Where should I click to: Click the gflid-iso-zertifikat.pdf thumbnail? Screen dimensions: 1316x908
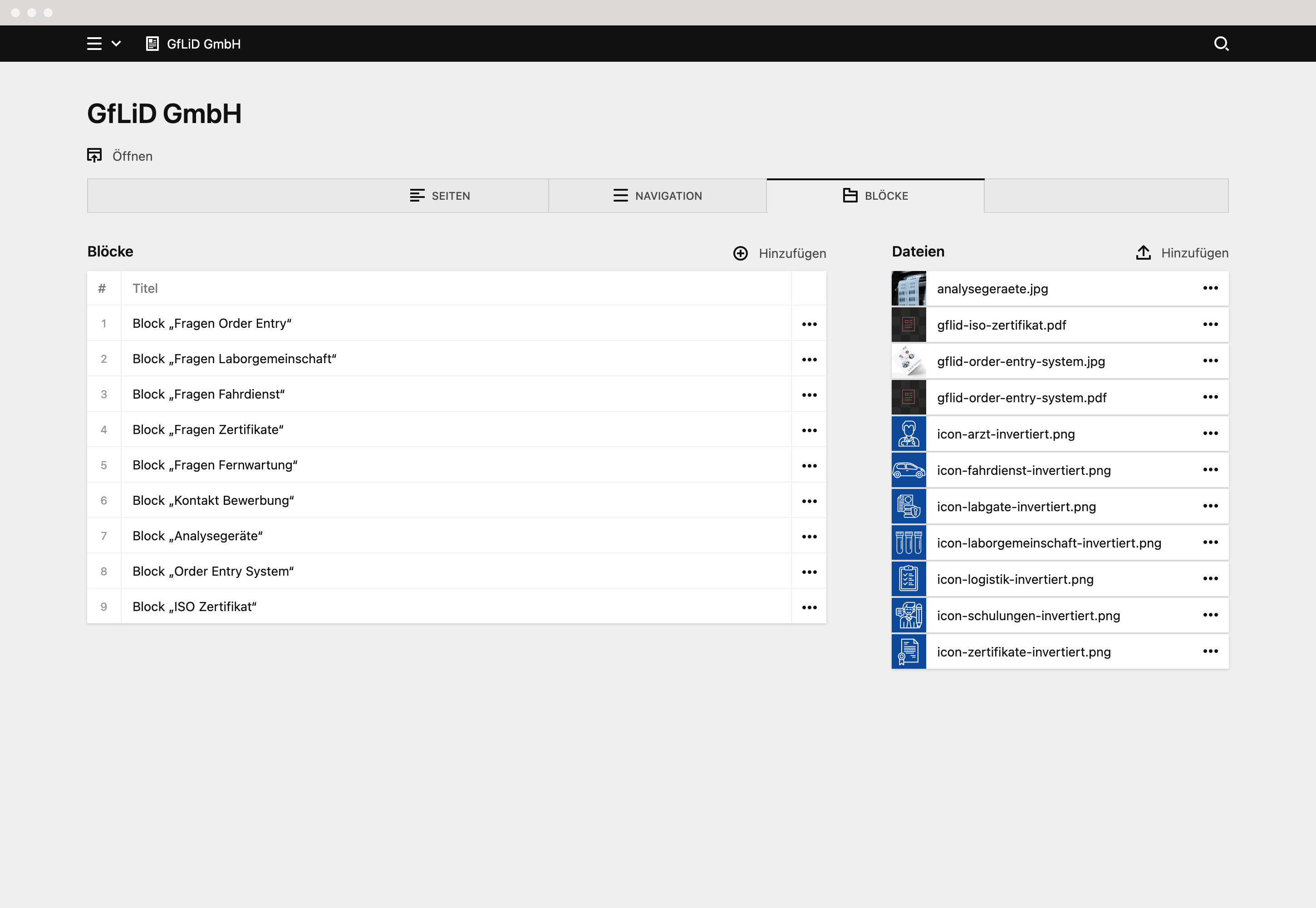(909, 325)
